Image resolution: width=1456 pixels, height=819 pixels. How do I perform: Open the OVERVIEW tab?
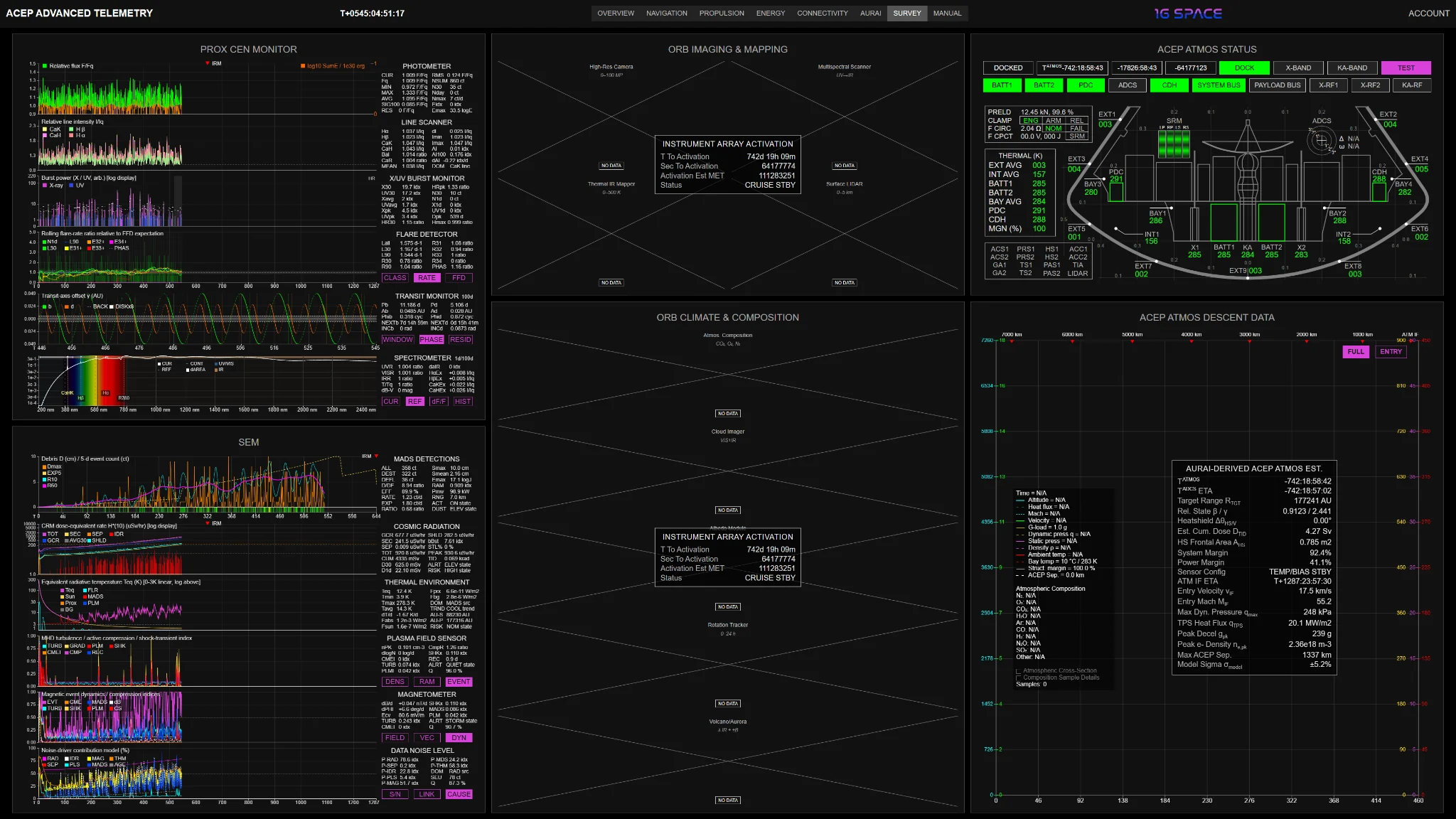tap(616, 14)
